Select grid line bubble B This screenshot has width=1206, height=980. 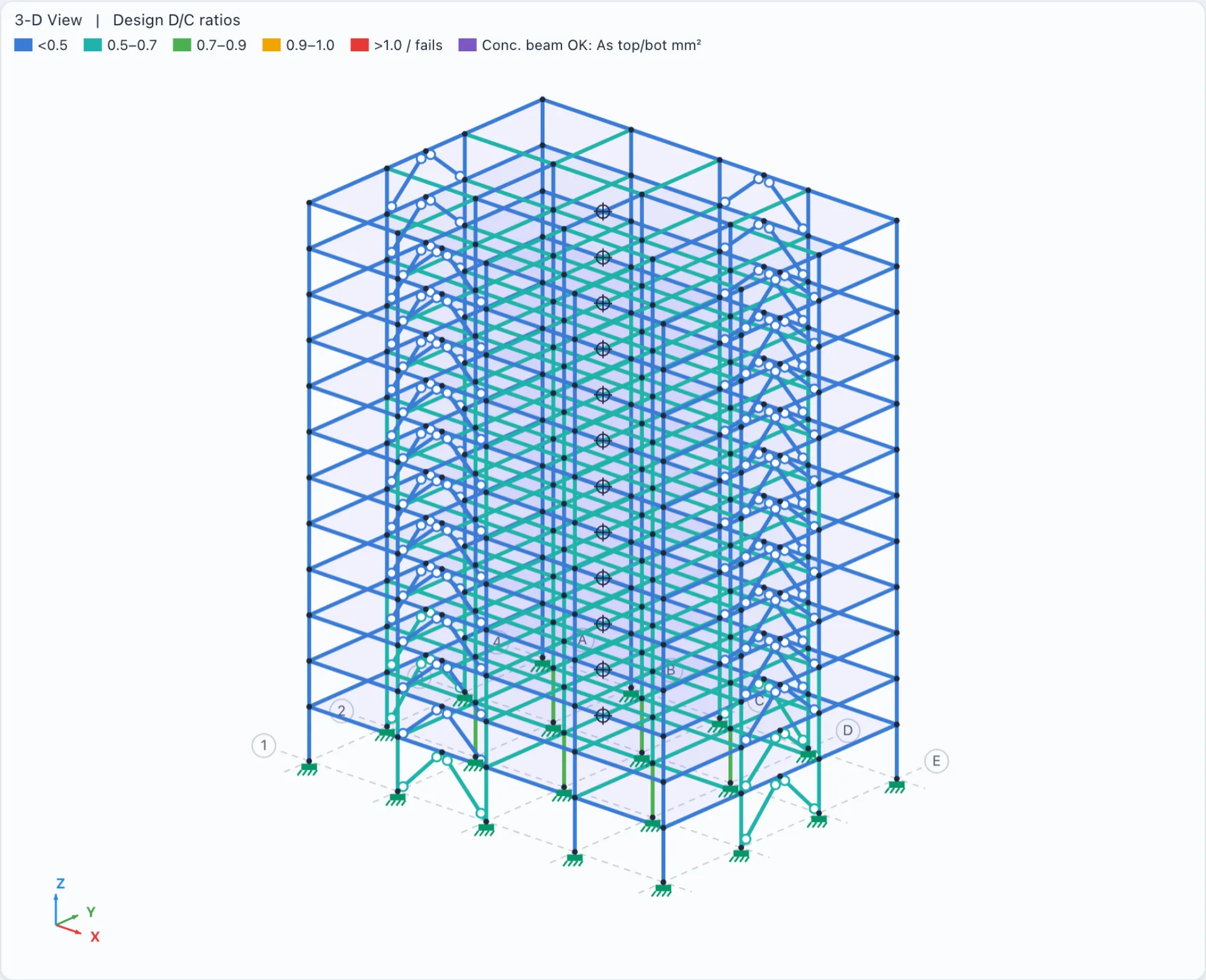click(x=671, y=670)
